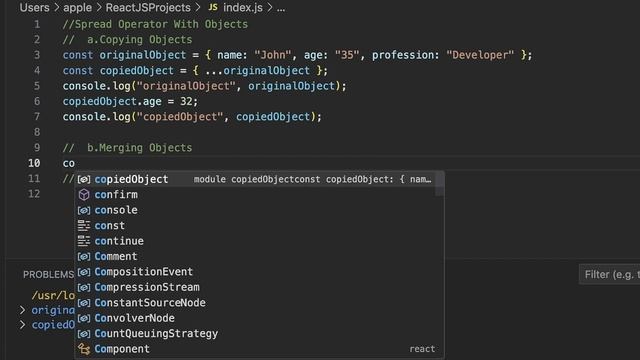The image size is (640, 360).
Task: Click the "/usr/lo" path in console output
Action: (53, 295)
